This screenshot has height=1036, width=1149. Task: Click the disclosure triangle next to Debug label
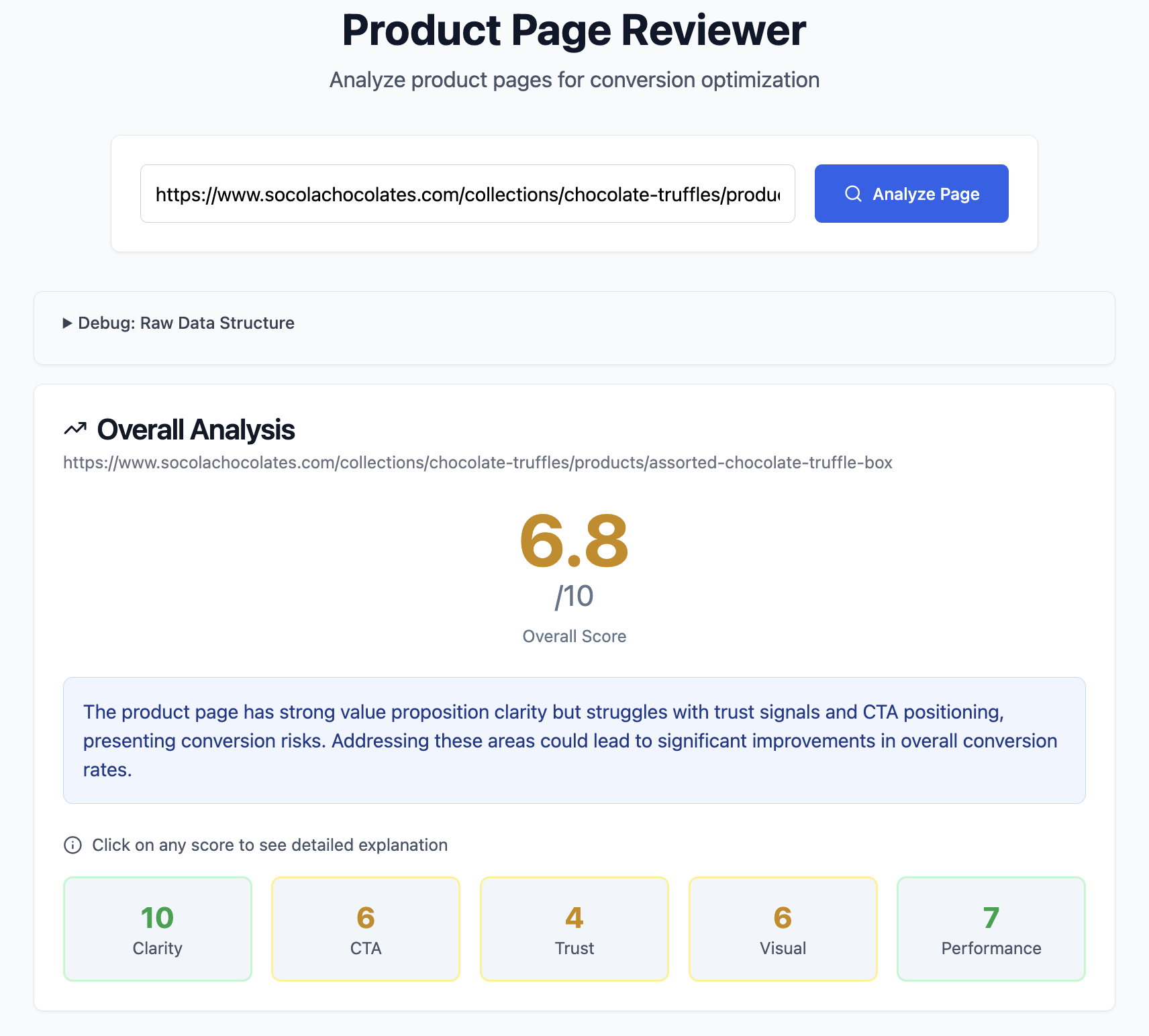coord(67,323)
